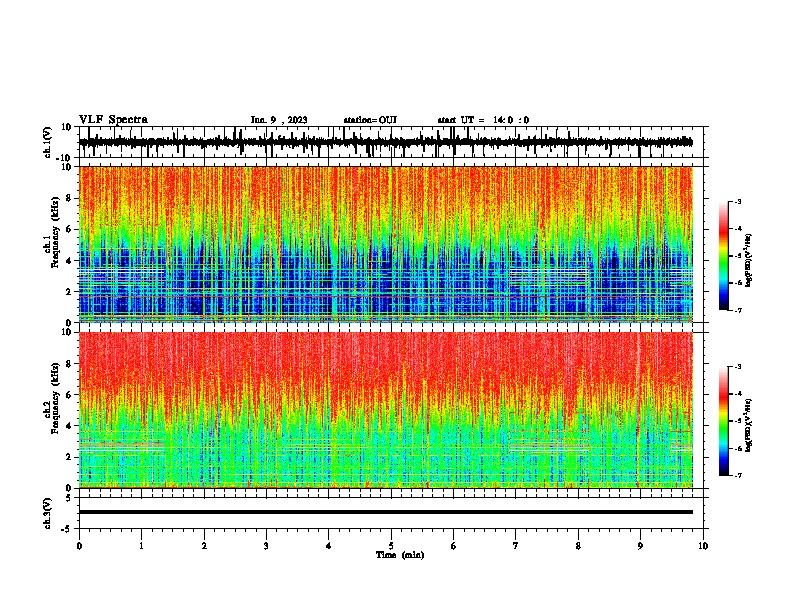Click the "9" tick on the time axis
792x612 pixels.
(640, 546)
